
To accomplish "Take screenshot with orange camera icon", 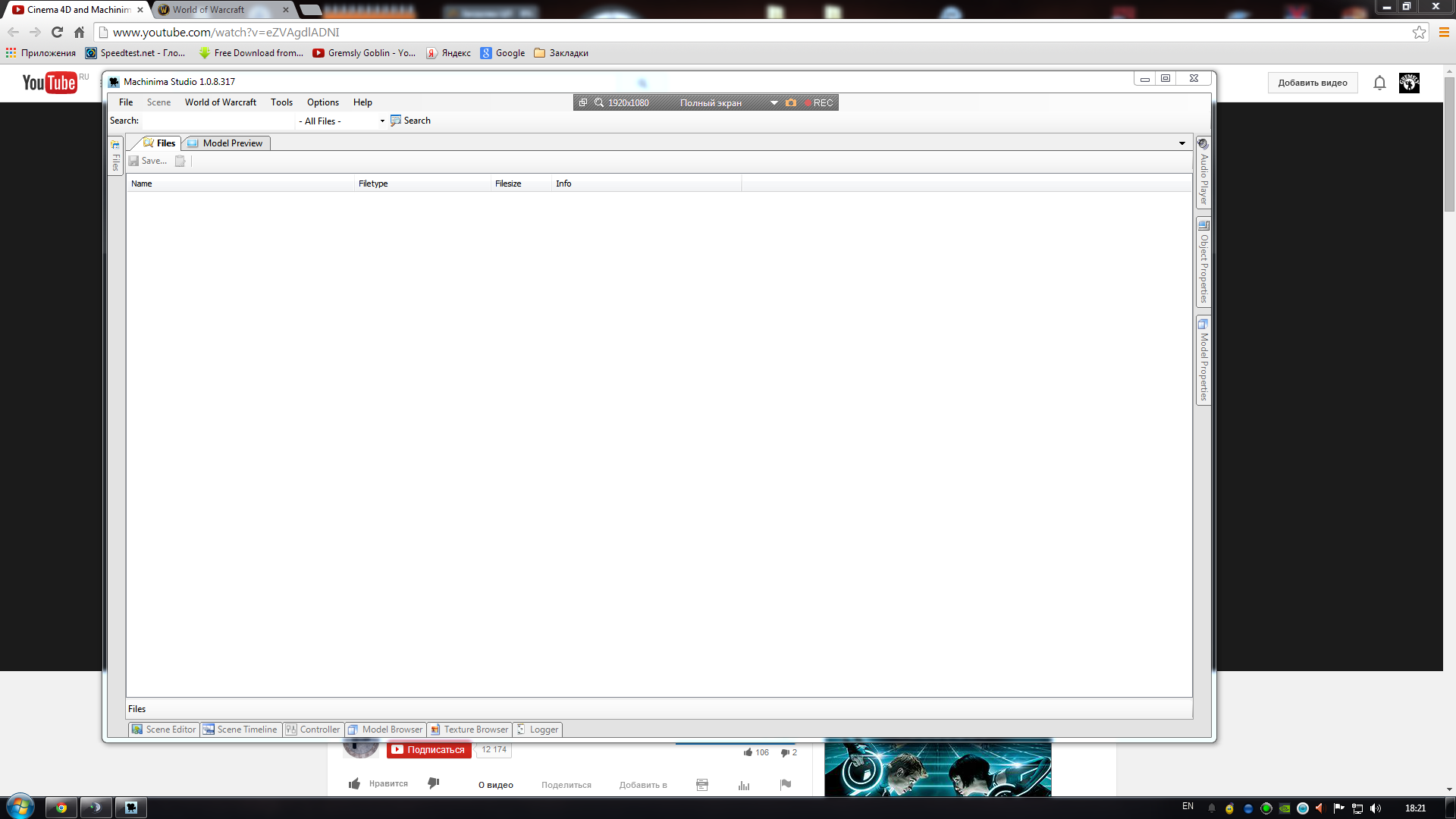I will (791, 103).
